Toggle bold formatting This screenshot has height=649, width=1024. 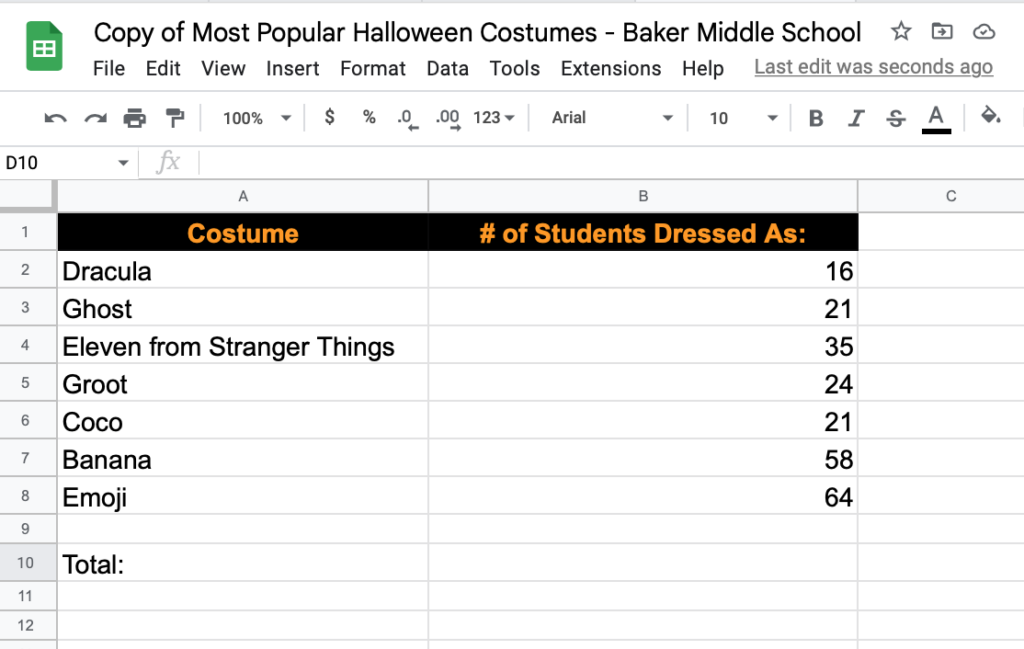tap(816, 117)
